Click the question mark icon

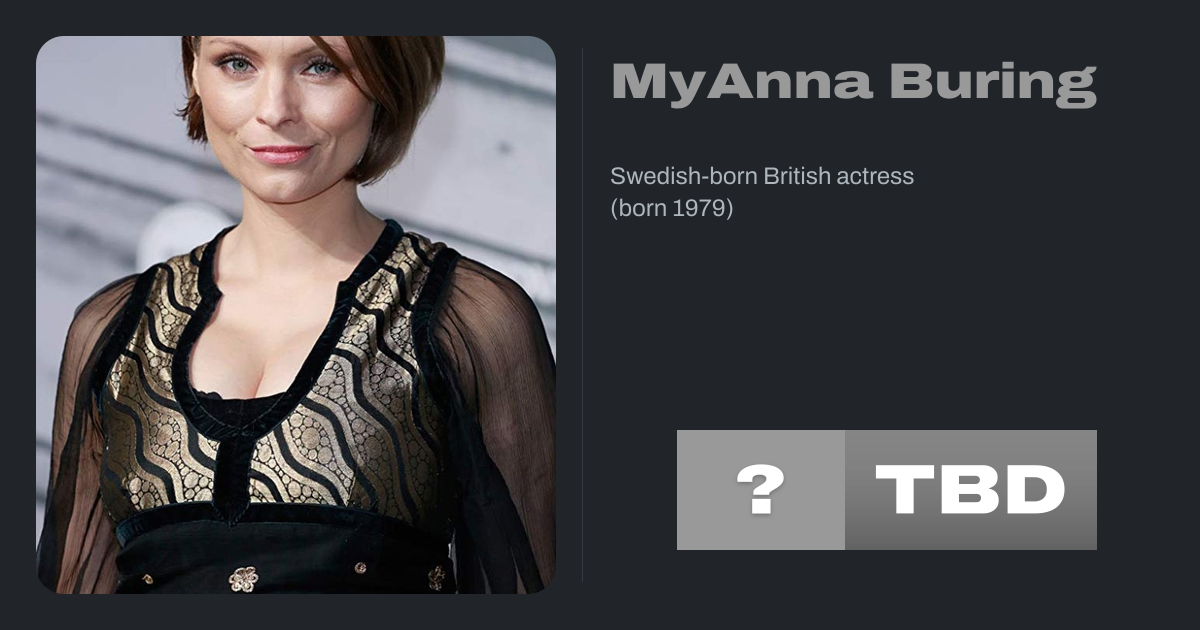[760, 490]
